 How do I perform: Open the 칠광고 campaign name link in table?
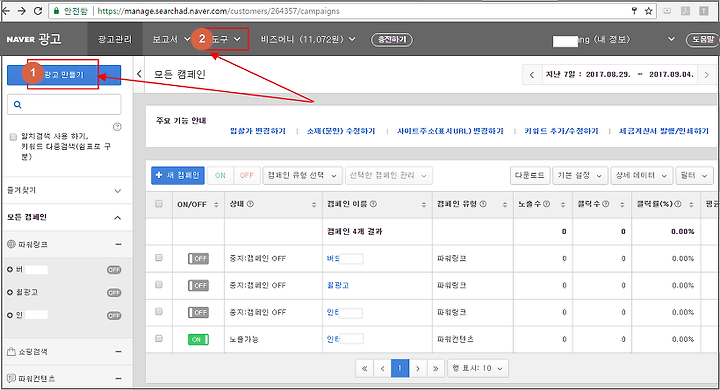pos(338,285)
